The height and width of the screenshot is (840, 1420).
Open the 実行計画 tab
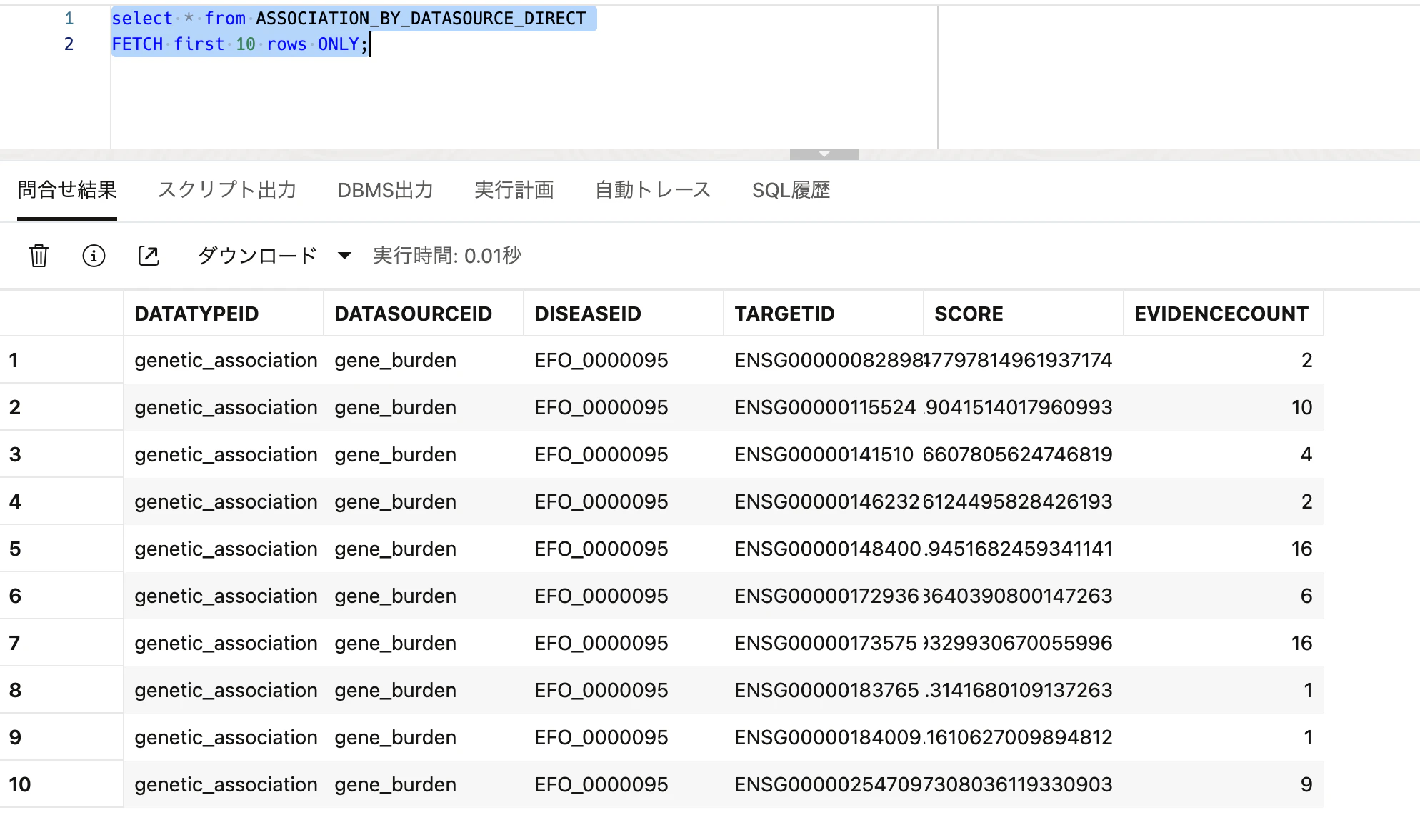[514, 190]
